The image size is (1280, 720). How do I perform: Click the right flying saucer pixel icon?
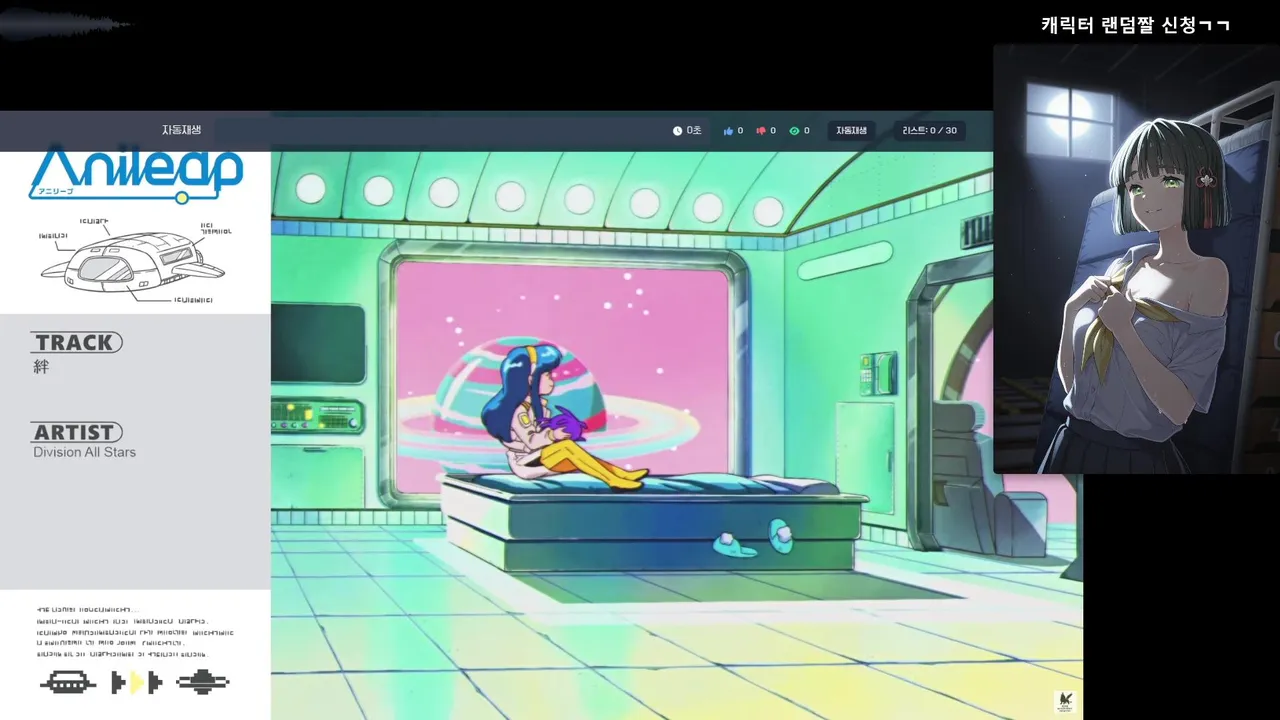pyautogui.click(x=203, y=682)
